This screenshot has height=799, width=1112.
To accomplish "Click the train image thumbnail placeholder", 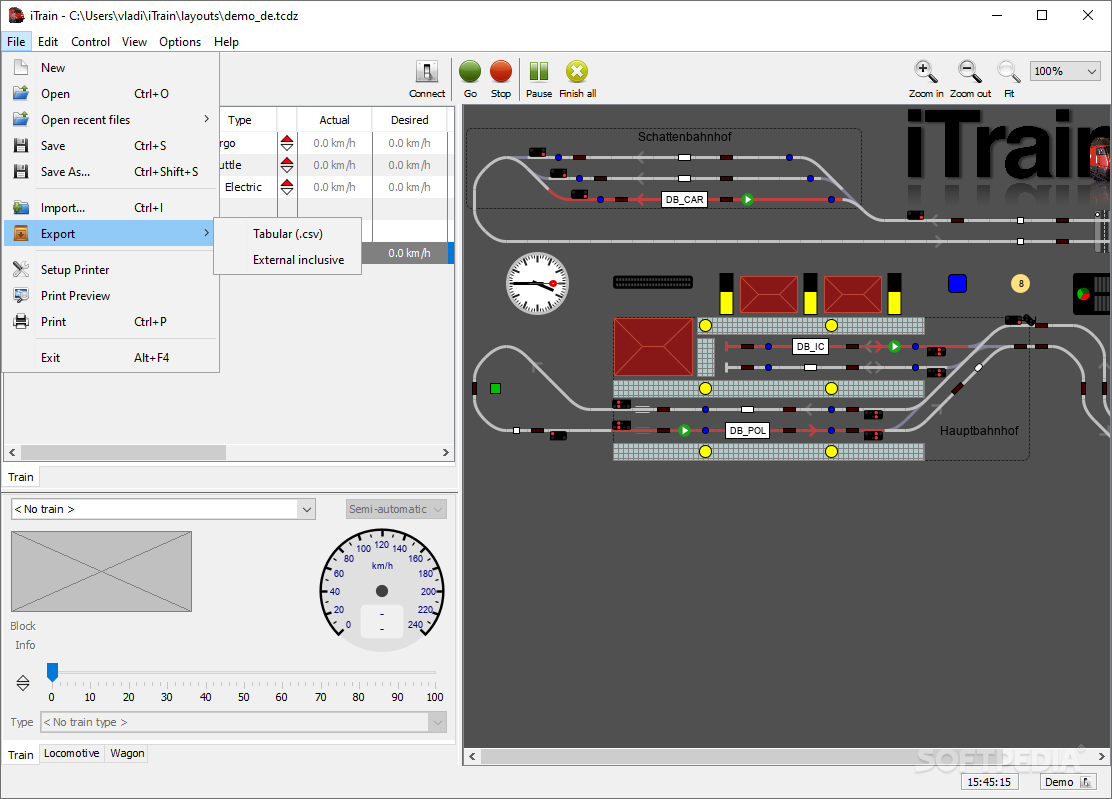I will tap(101, 571).
